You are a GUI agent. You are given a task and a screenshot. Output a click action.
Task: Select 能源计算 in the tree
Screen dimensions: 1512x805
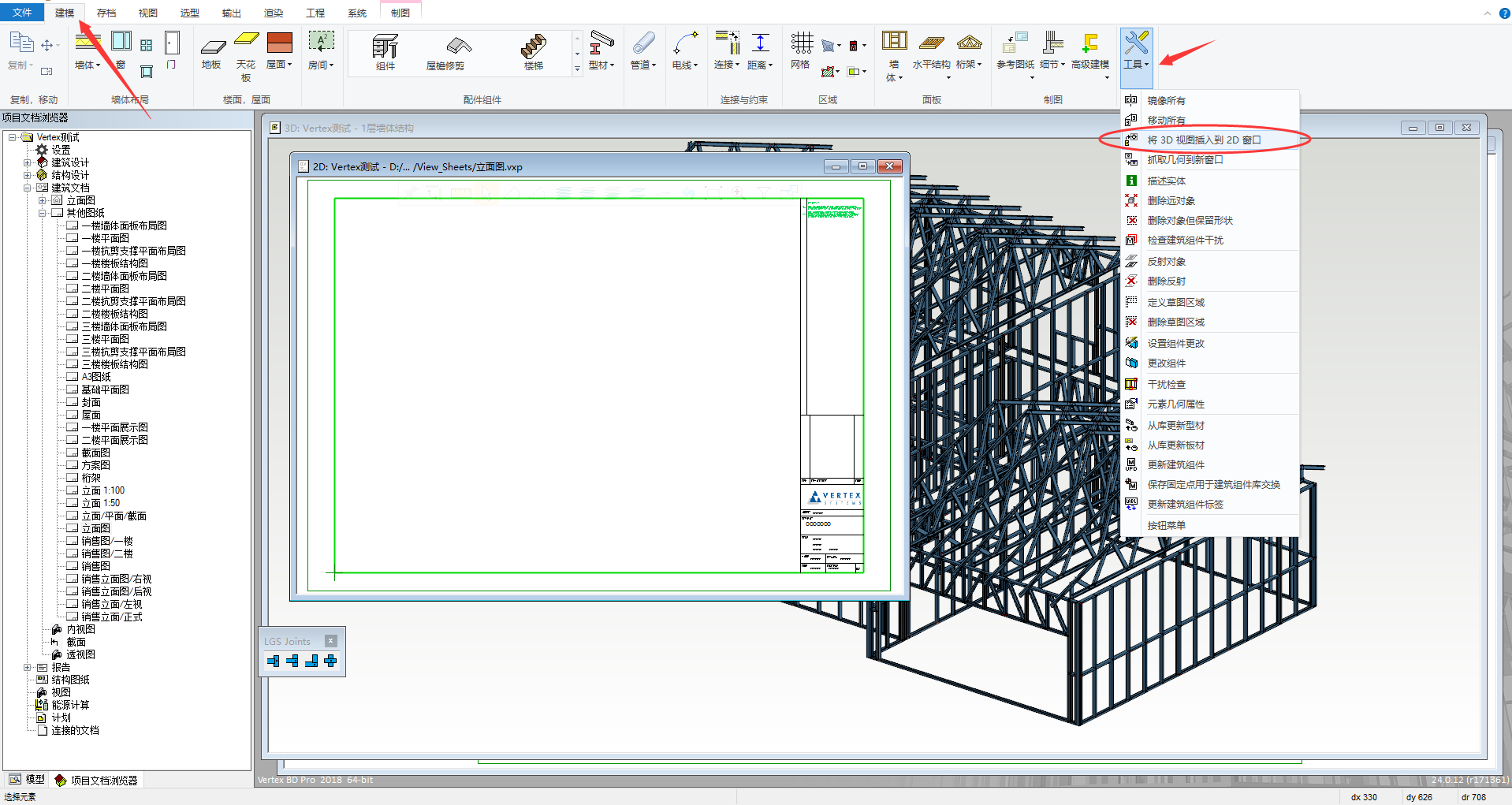point(70,705)
